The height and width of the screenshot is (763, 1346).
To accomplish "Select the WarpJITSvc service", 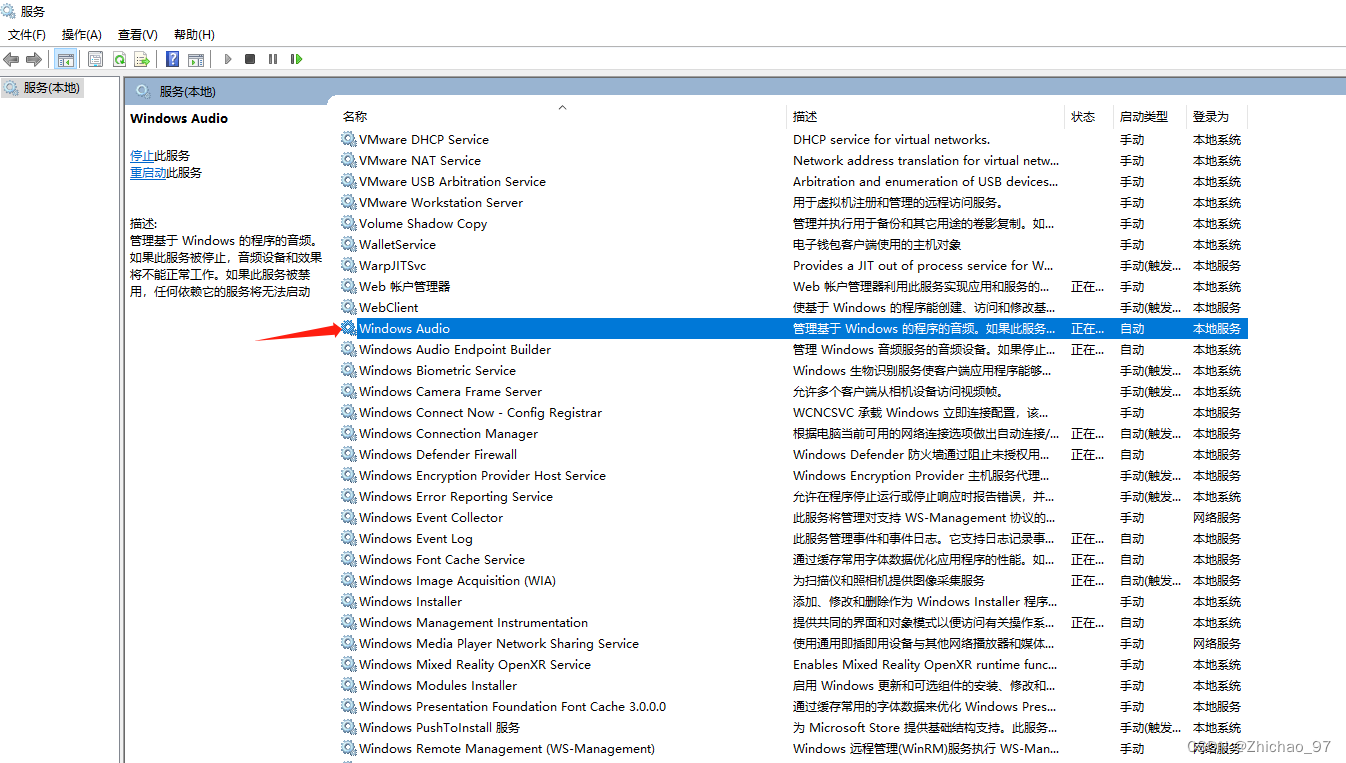I will pos(793,265).
